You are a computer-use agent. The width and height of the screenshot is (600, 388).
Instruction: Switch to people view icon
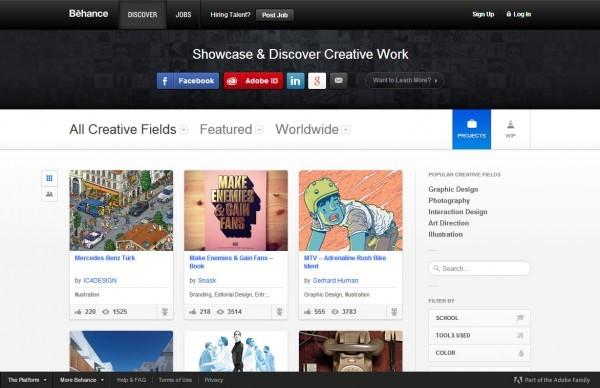tap(49, 194)
